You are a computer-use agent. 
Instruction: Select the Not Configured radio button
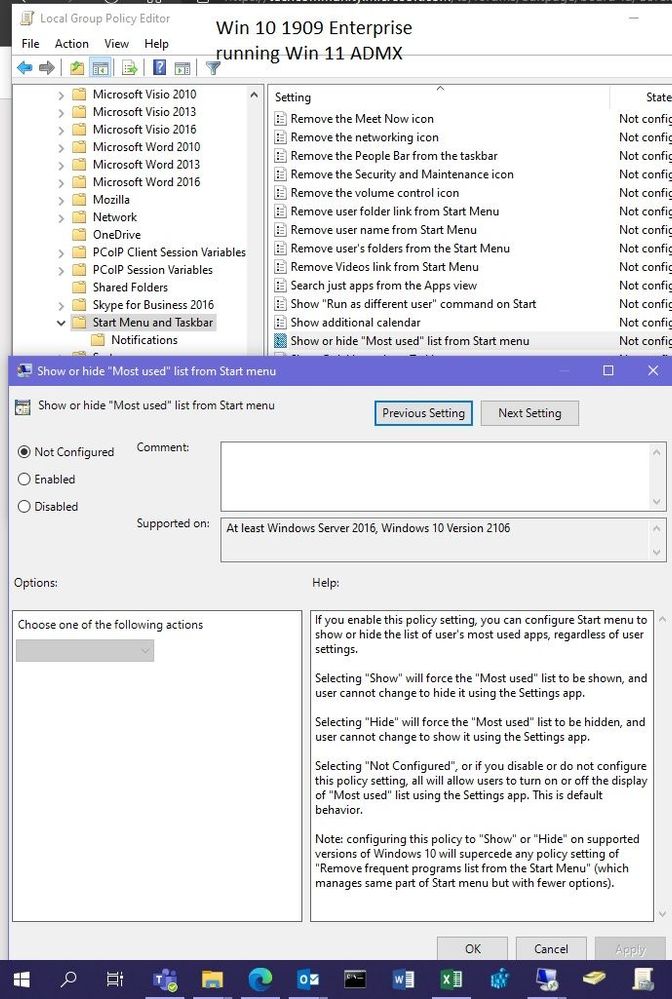point(24,452)
